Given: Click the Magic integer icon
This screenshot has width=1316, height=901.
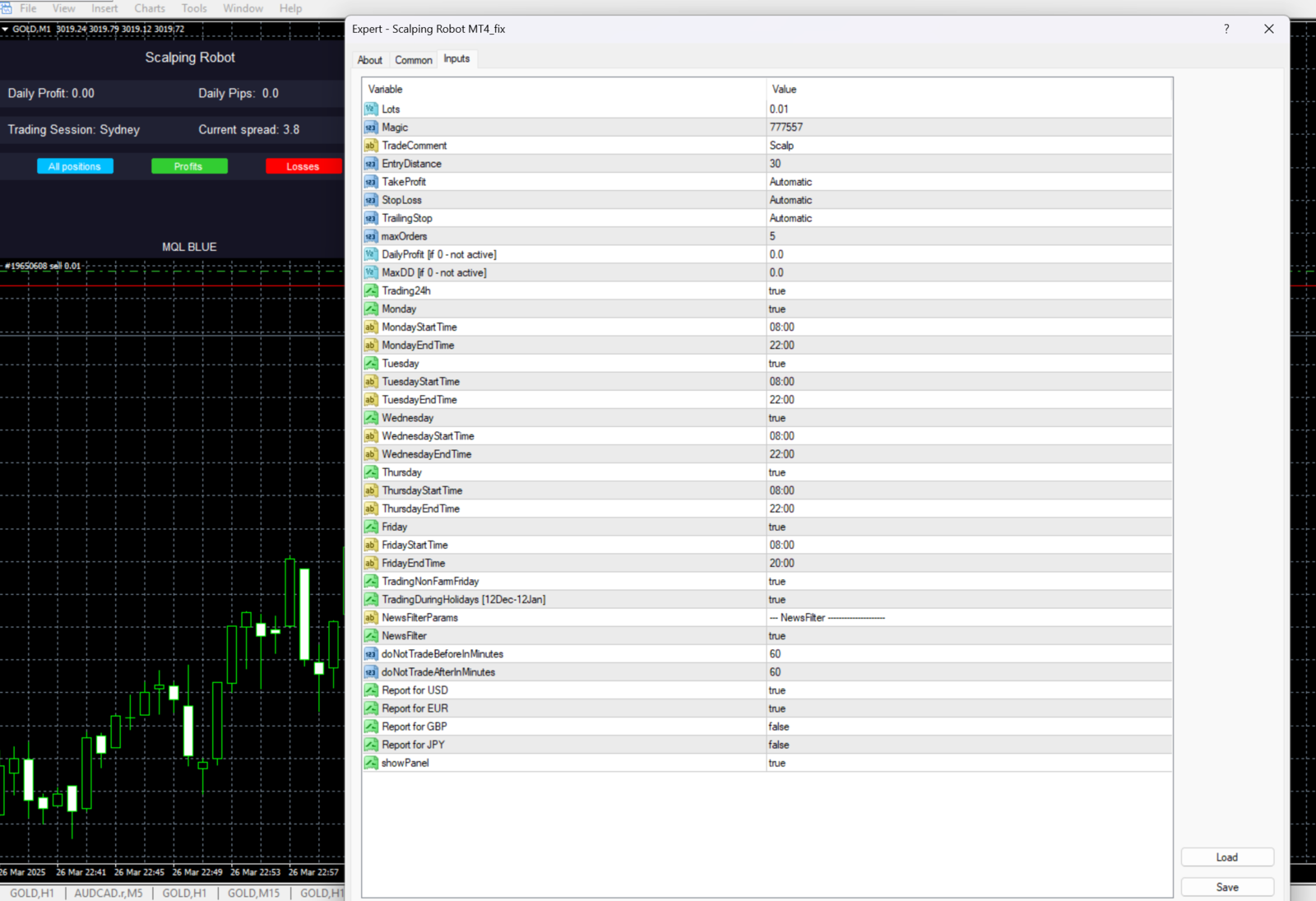Looking at the screenshot, I should click(371, 127).
